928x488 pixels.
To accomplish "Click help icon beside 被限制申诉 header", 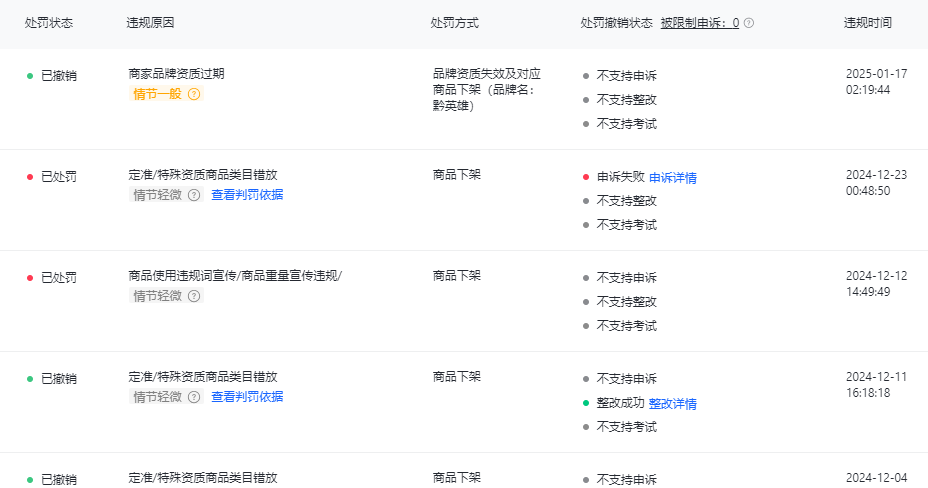I will [x=749, y=23].
